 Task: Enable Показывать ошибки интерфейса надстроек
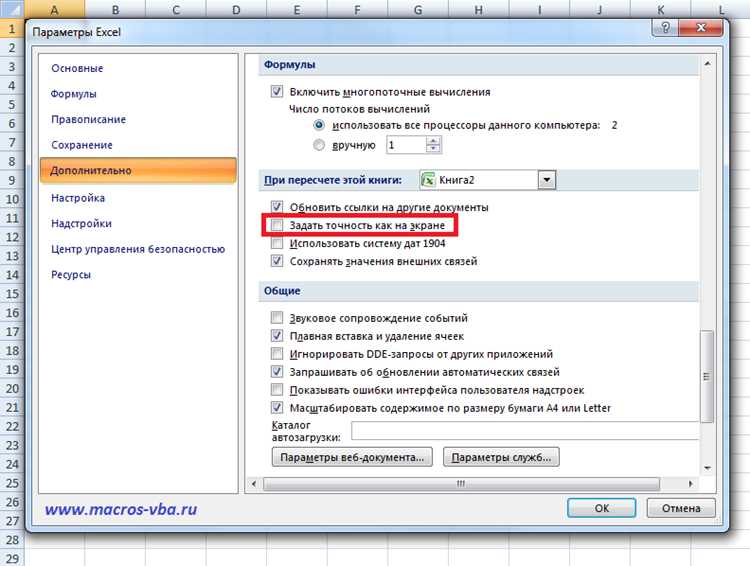pos(276,389)
